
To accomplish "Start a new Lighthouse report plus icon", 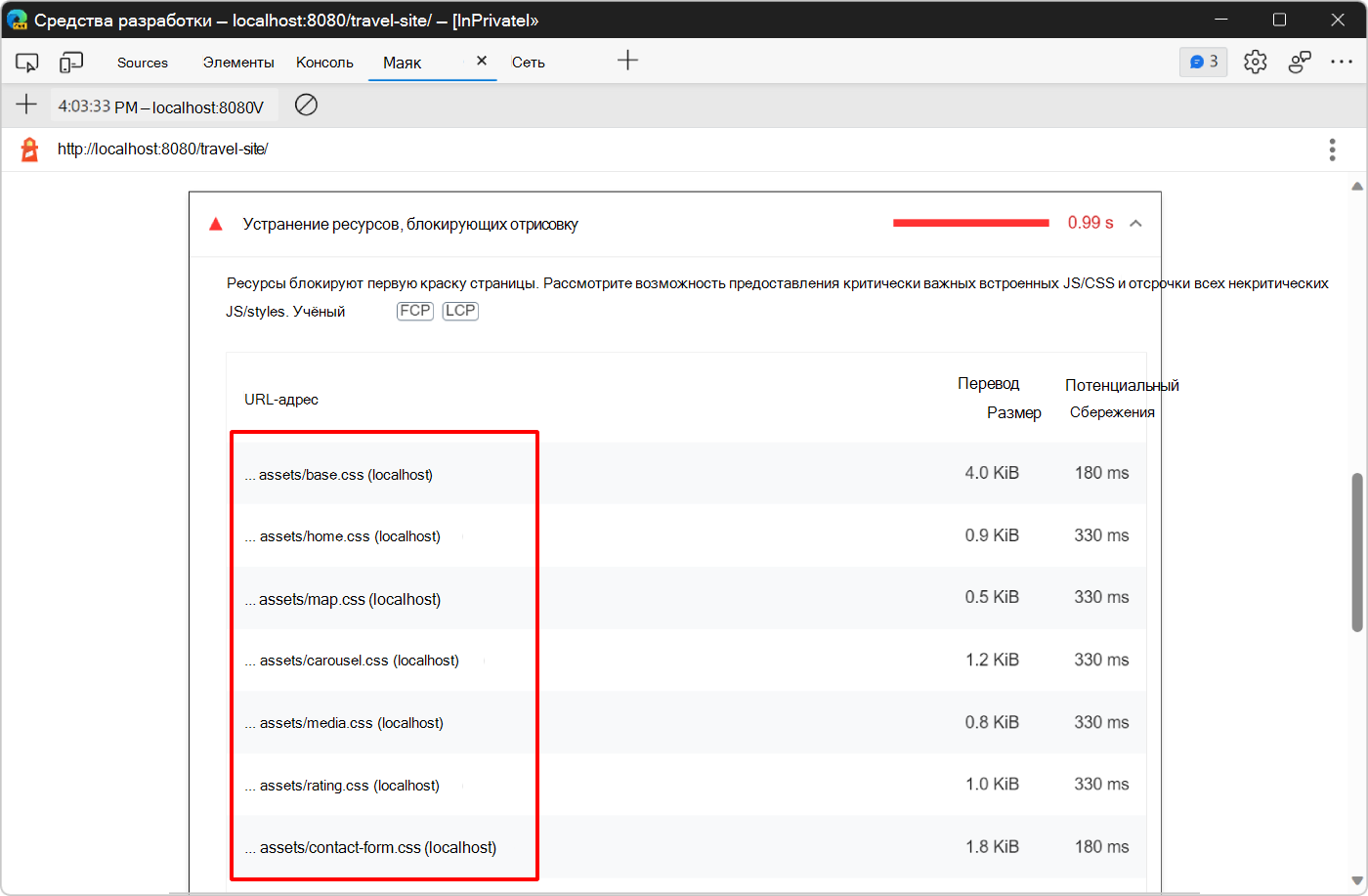I will point(26,105).
